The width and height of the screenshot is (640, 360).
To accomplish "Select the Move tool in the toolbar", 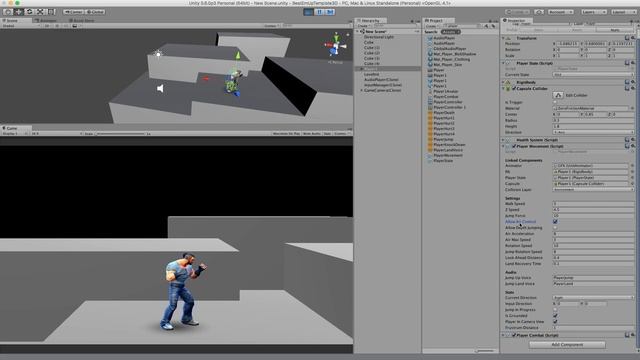I will [19, 12].
